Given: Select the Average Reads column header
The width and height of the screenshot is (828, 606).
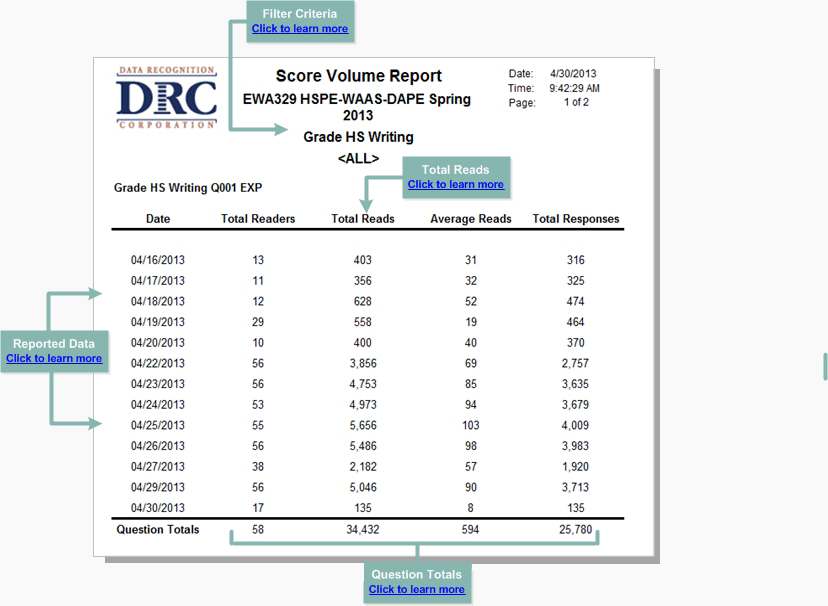Looking at the screenshot, I should (470, 219).
